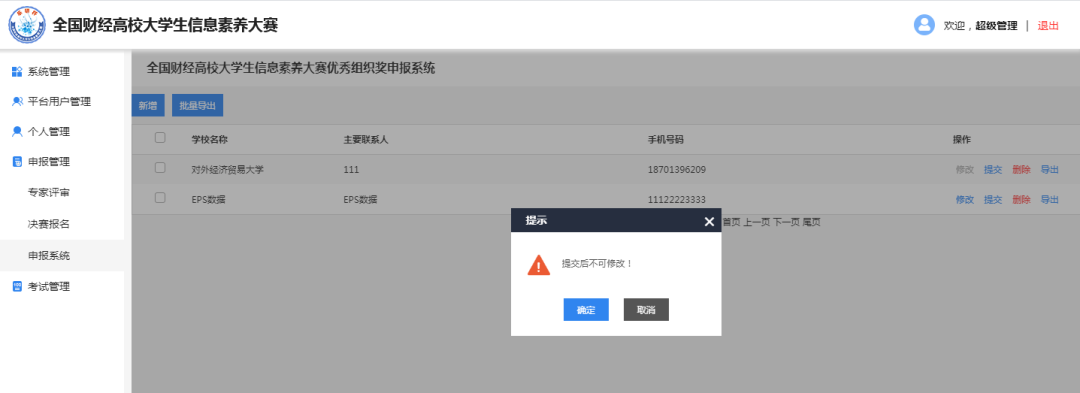Click phone number 18701396209
The width and height of the screenshot is (1080, 393).
pyautogui.click(x=676, y=170)
